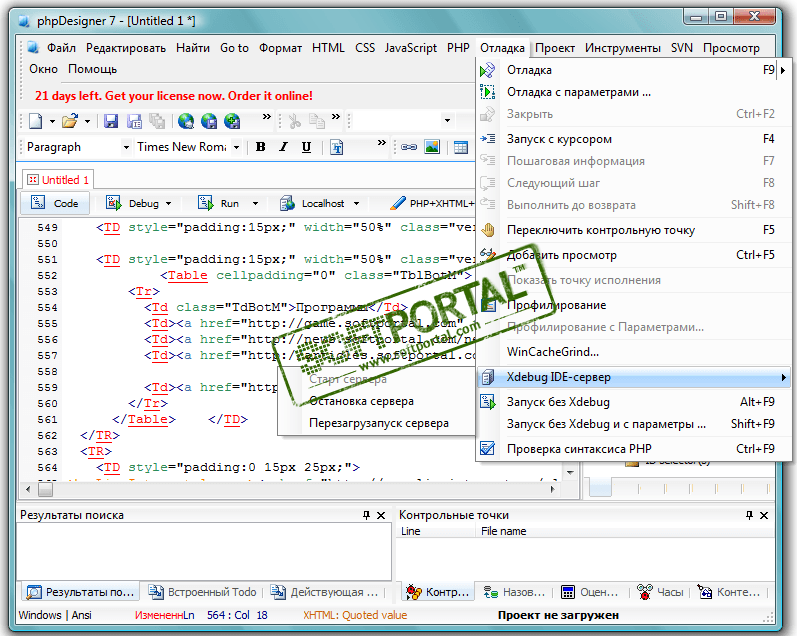Expand hidden formatting toolbar buttons chevron
The width and height of the screenshot is (797, 636).
coord(381,143)
